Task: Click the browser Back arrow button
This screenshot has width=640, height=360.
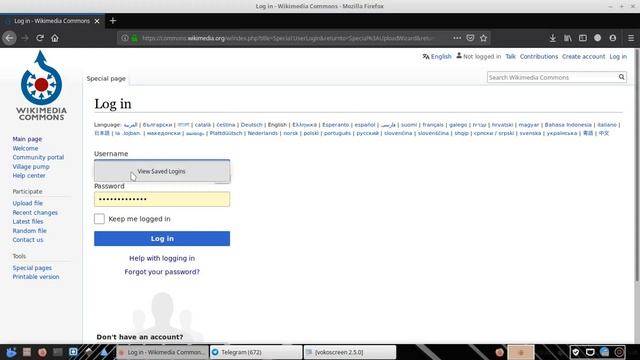Action: [9, 38]
